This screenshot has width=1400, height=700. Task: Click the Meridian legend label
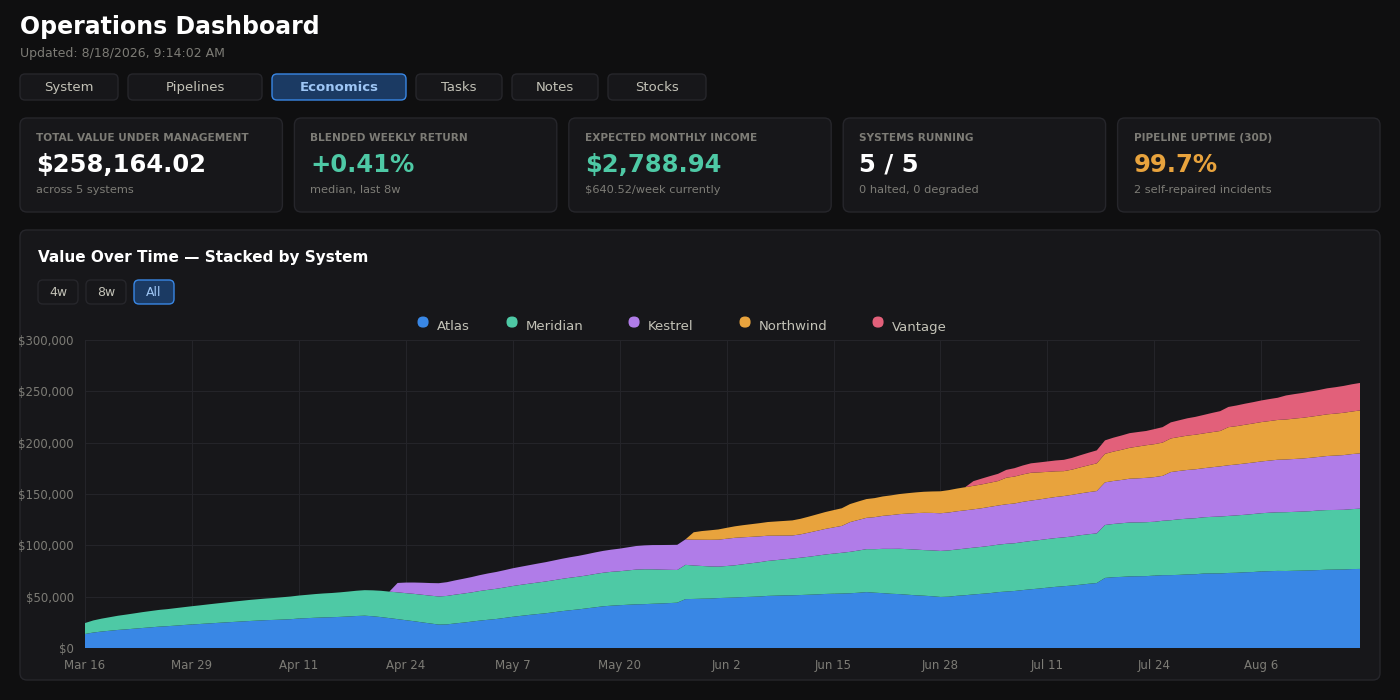coord(554,326)
